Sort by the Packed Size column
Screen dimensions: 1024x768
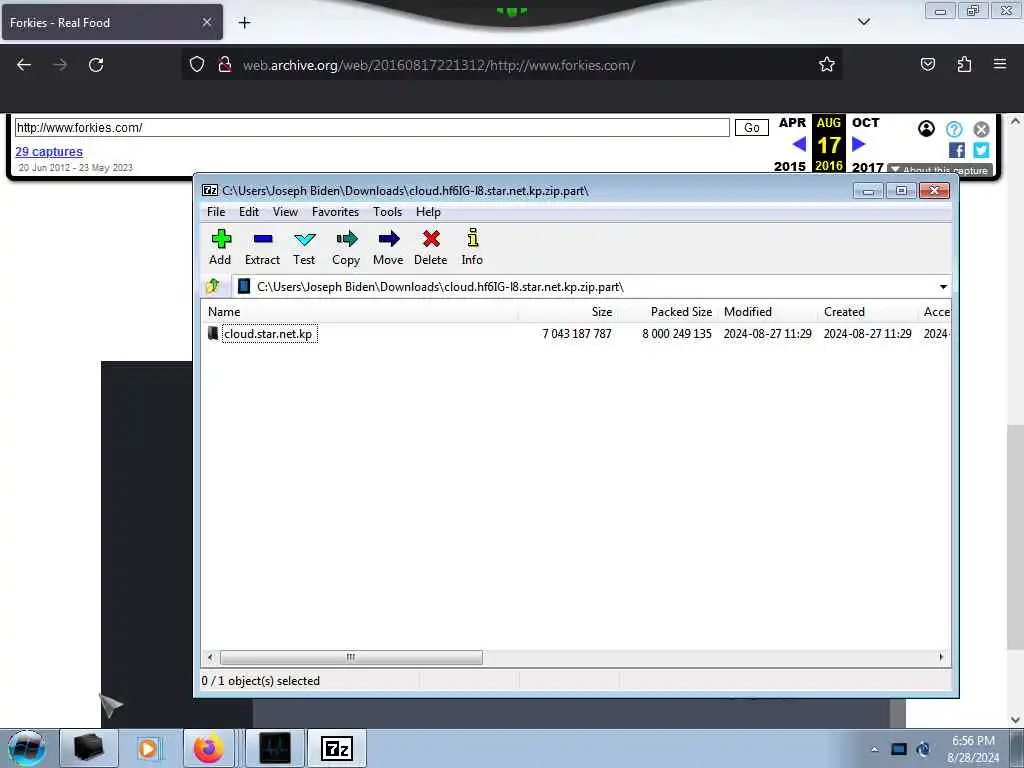[x=681, y=312]
